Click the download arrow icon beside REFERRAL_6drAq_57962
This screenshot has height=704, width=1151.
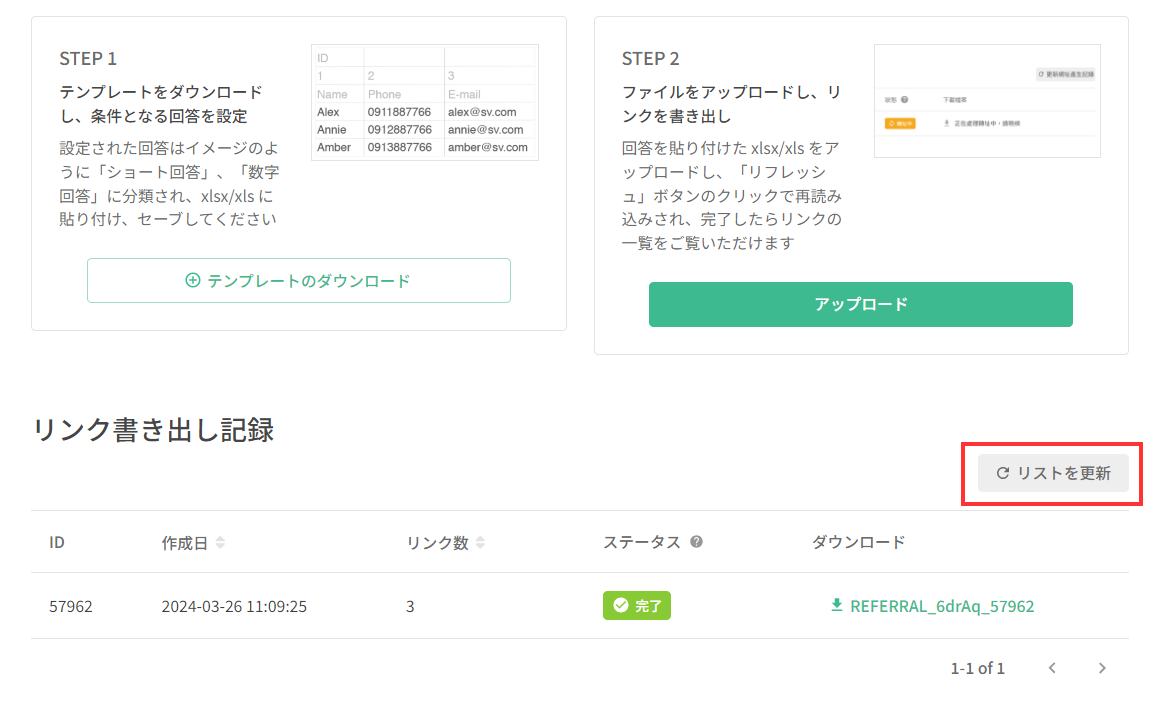pyautogui.click(x=836, y=605)
